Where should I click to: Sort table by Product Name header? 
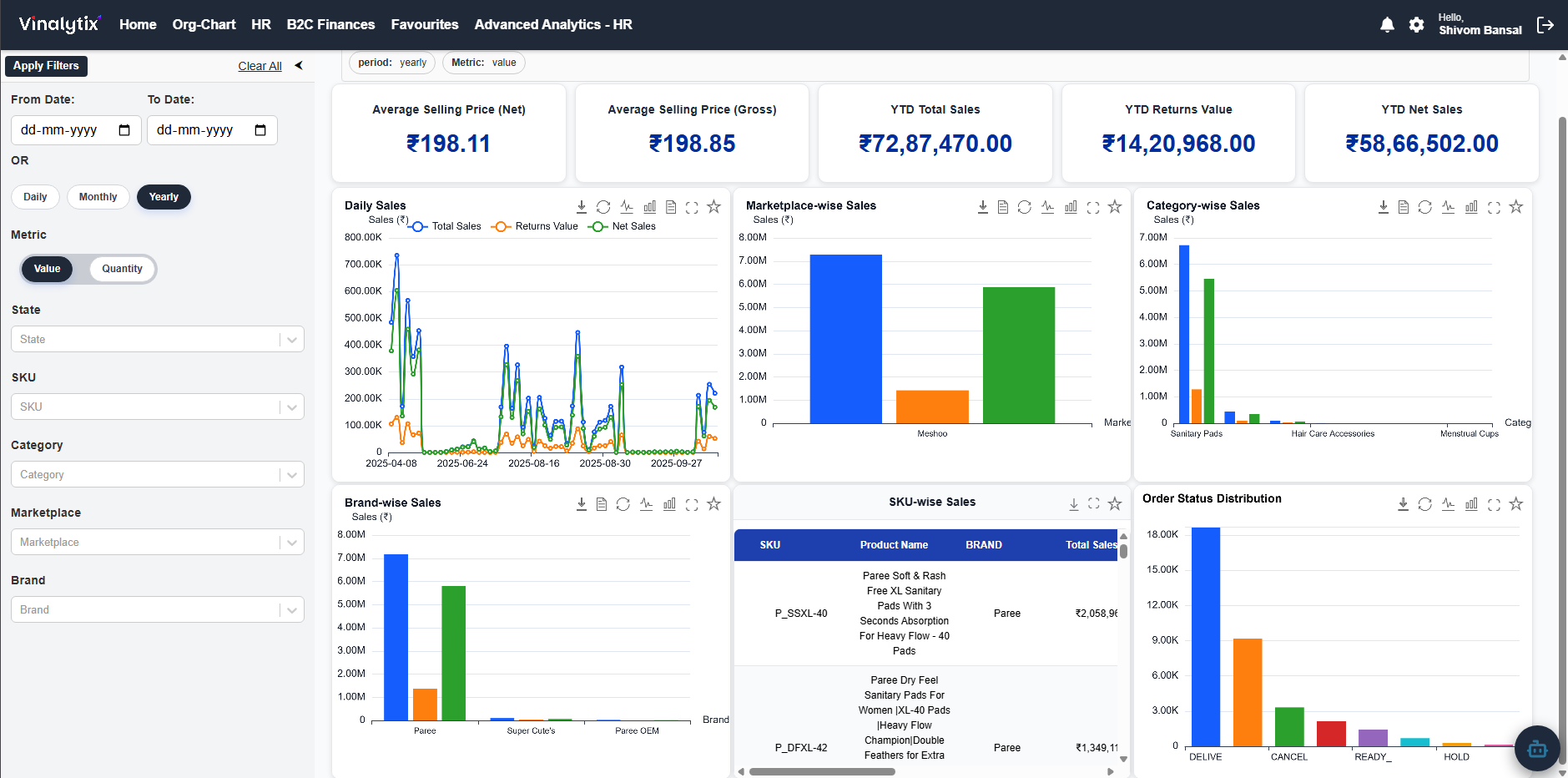894,545
